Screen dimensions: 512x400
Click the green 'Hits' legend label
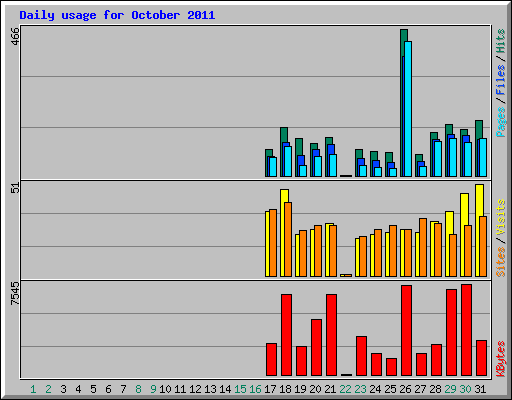pyautogui.click(x=501, y=41)
